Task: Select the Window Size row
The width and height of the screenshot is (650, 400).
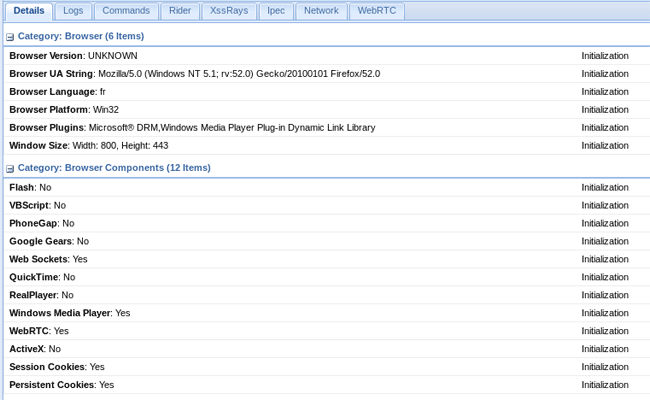Action: 327,145
